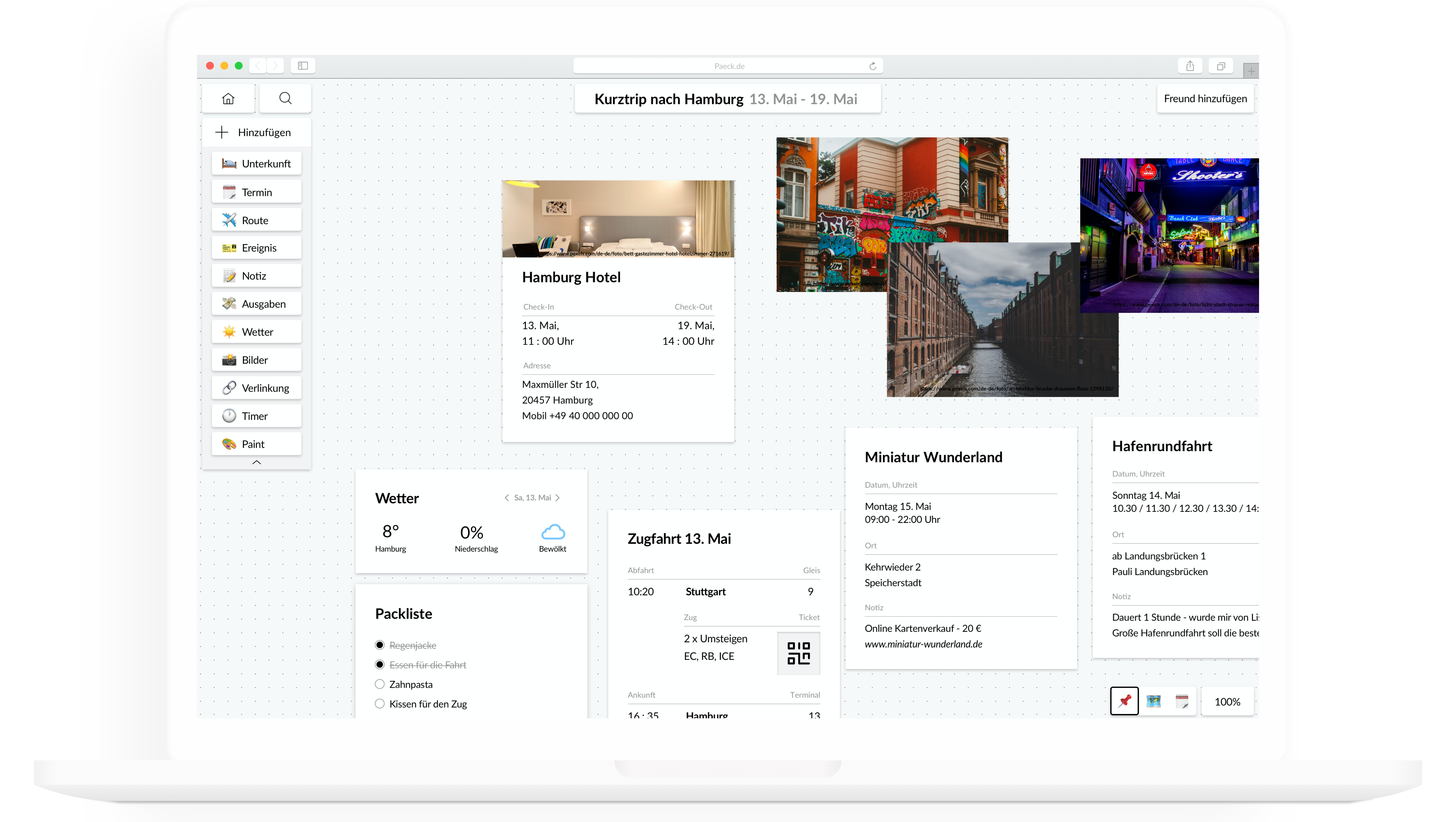Click the 100% zoom level button
1456x822 pixels.
(x=1227, y=702)
